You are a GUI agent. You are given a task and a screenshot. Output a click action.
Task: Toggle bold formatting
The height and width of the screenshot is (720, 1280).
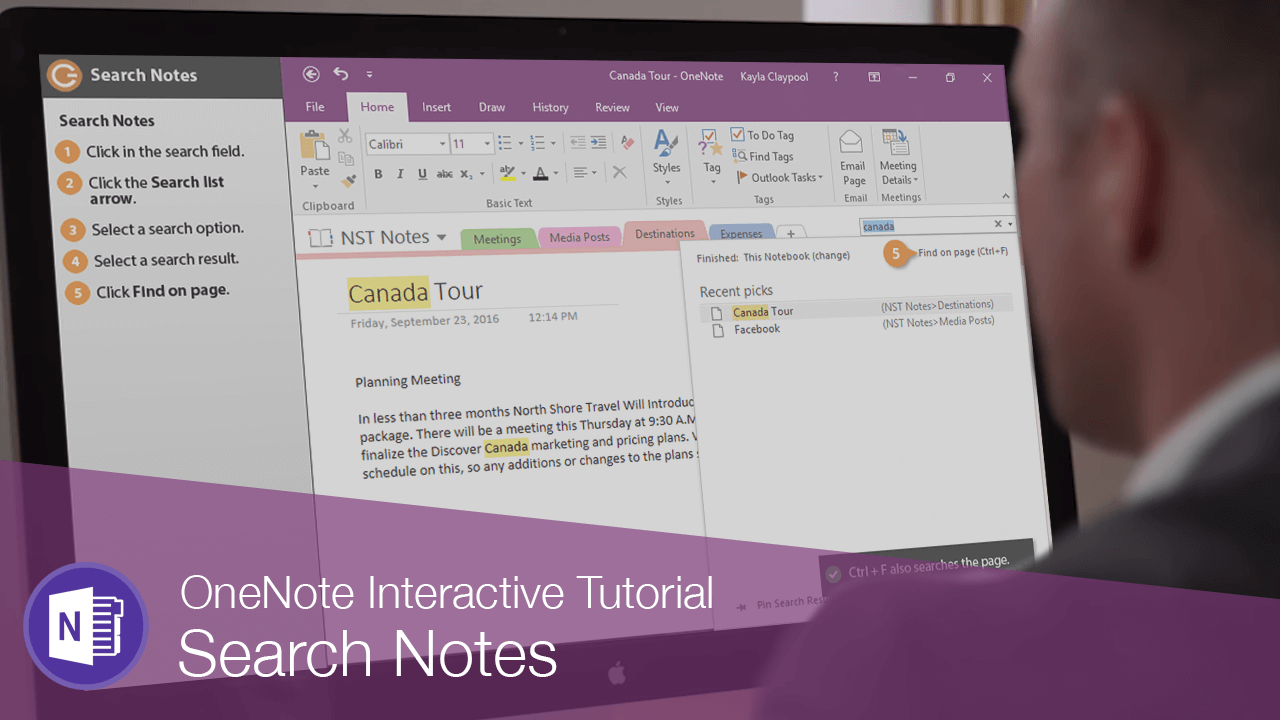click(x=378, y=173)
